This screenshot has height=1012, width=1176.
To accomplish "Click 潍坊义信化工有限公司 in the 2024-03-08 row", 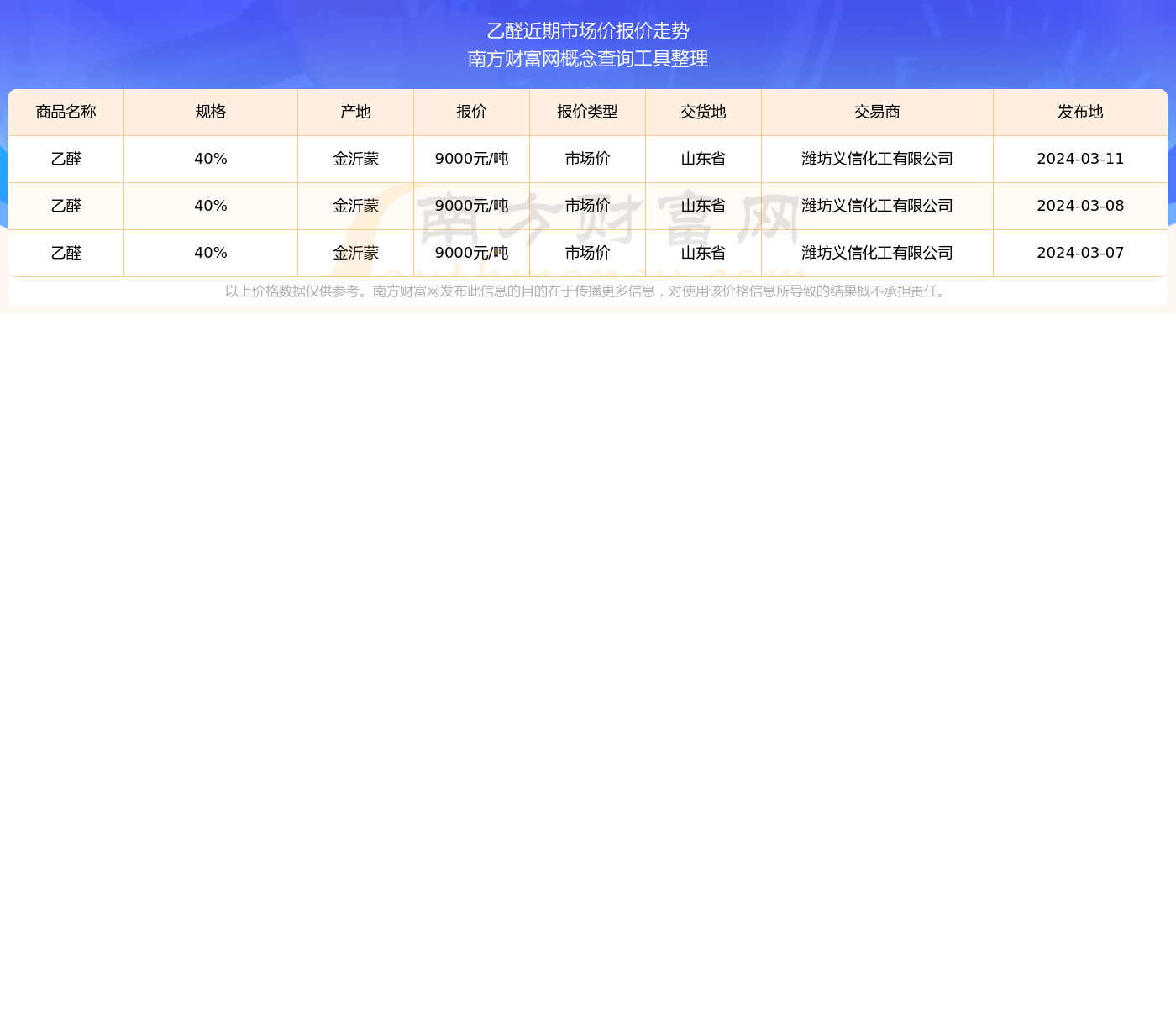I will click(x=877, y=206).
